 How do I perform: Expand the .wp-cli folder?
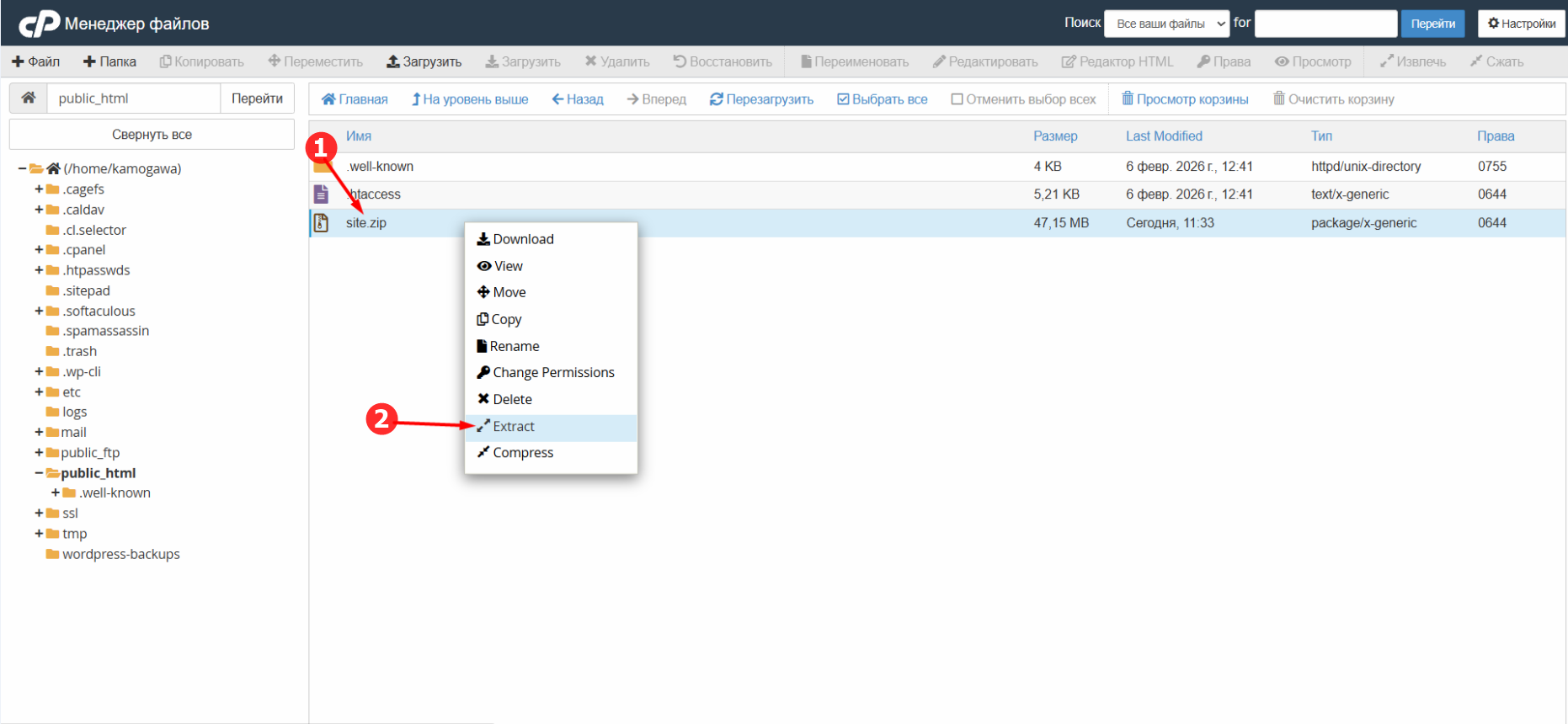click(39, 371)
